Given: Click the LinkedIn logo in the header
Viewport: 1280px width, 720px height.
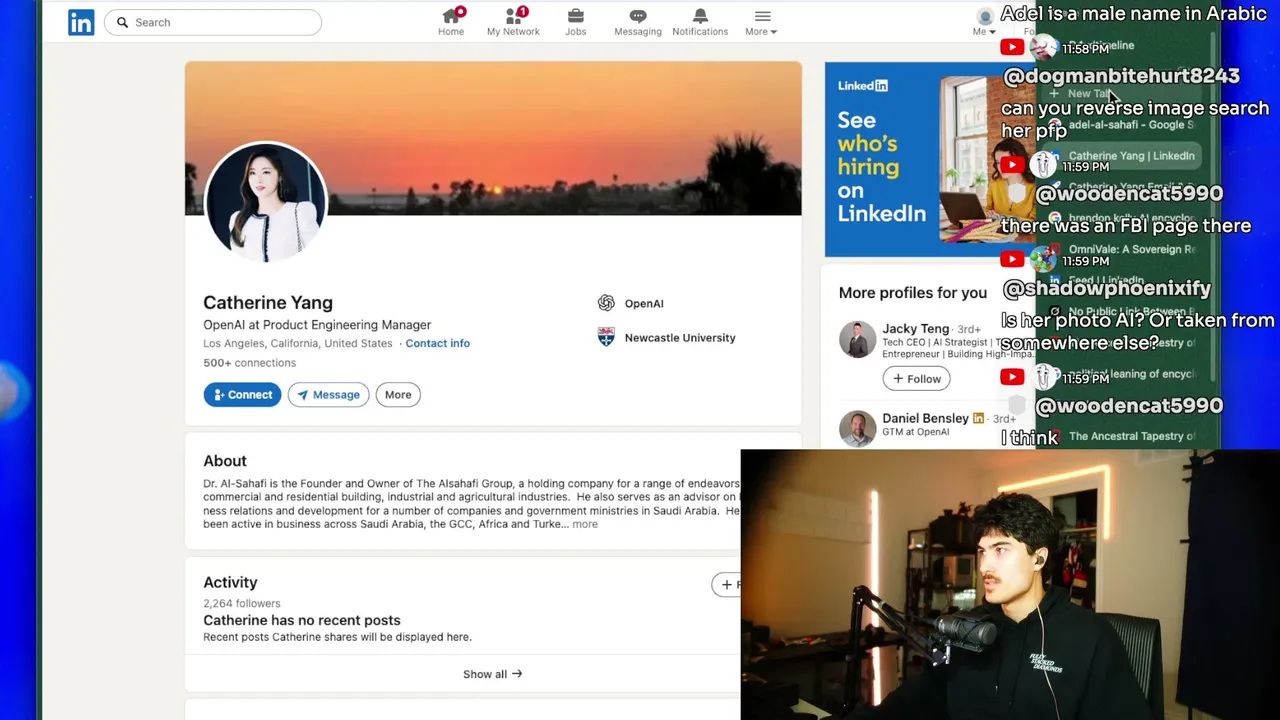Looking at the screenshot, I should pos(81,22).
